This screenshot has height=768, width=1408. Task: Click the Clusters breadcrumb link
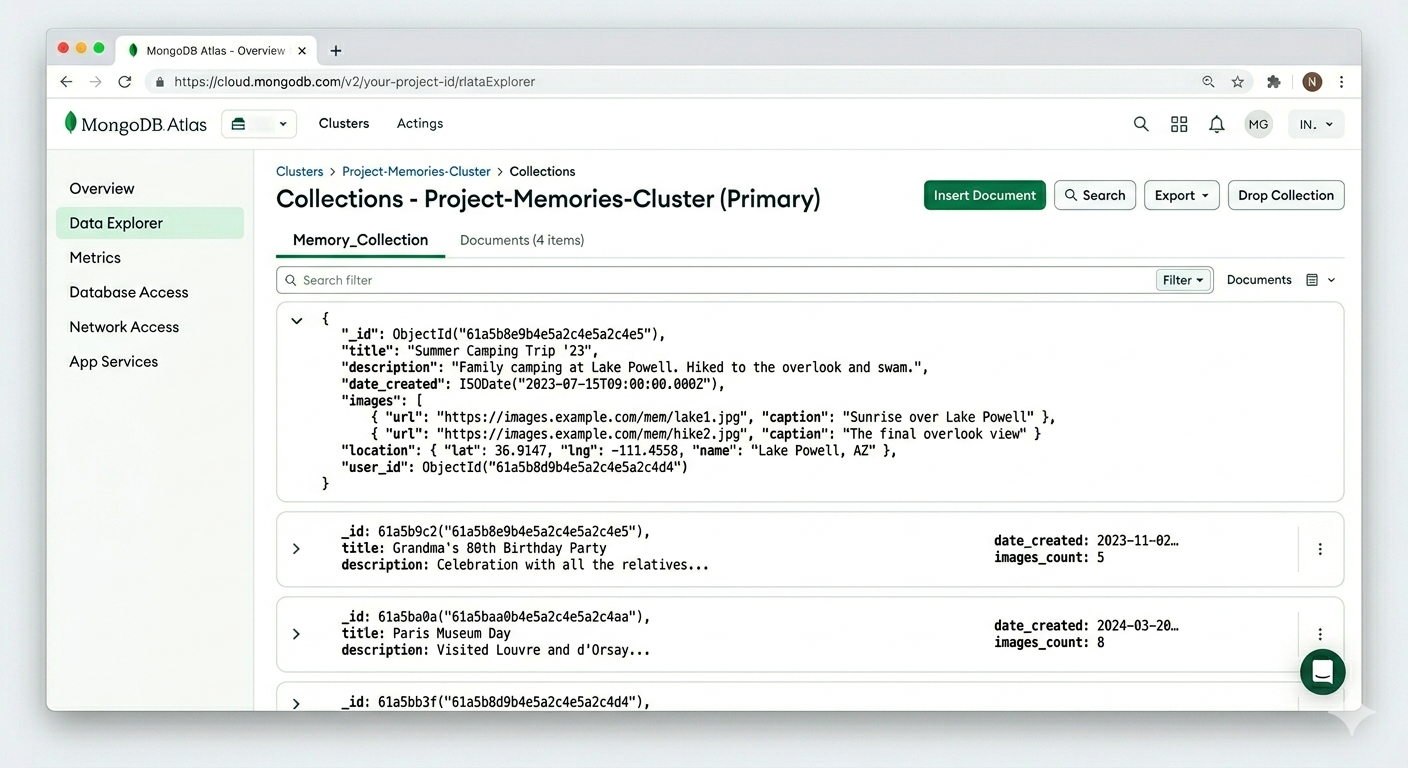300,171
